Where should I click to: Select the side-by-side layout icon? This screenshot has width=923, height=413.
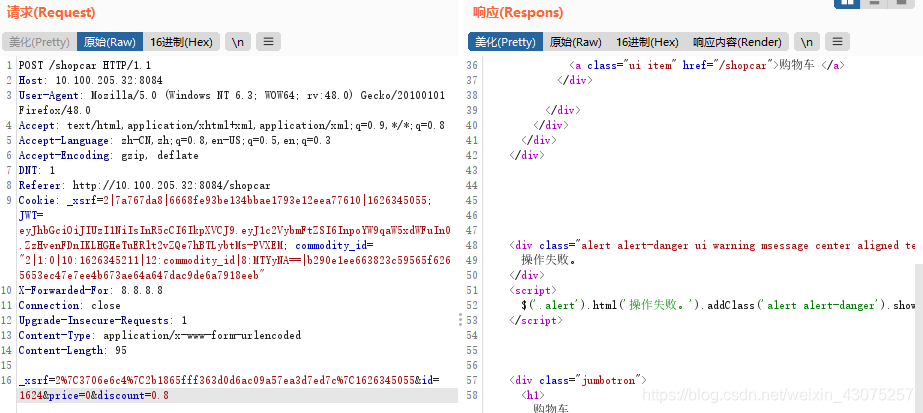tap(847, 3)
